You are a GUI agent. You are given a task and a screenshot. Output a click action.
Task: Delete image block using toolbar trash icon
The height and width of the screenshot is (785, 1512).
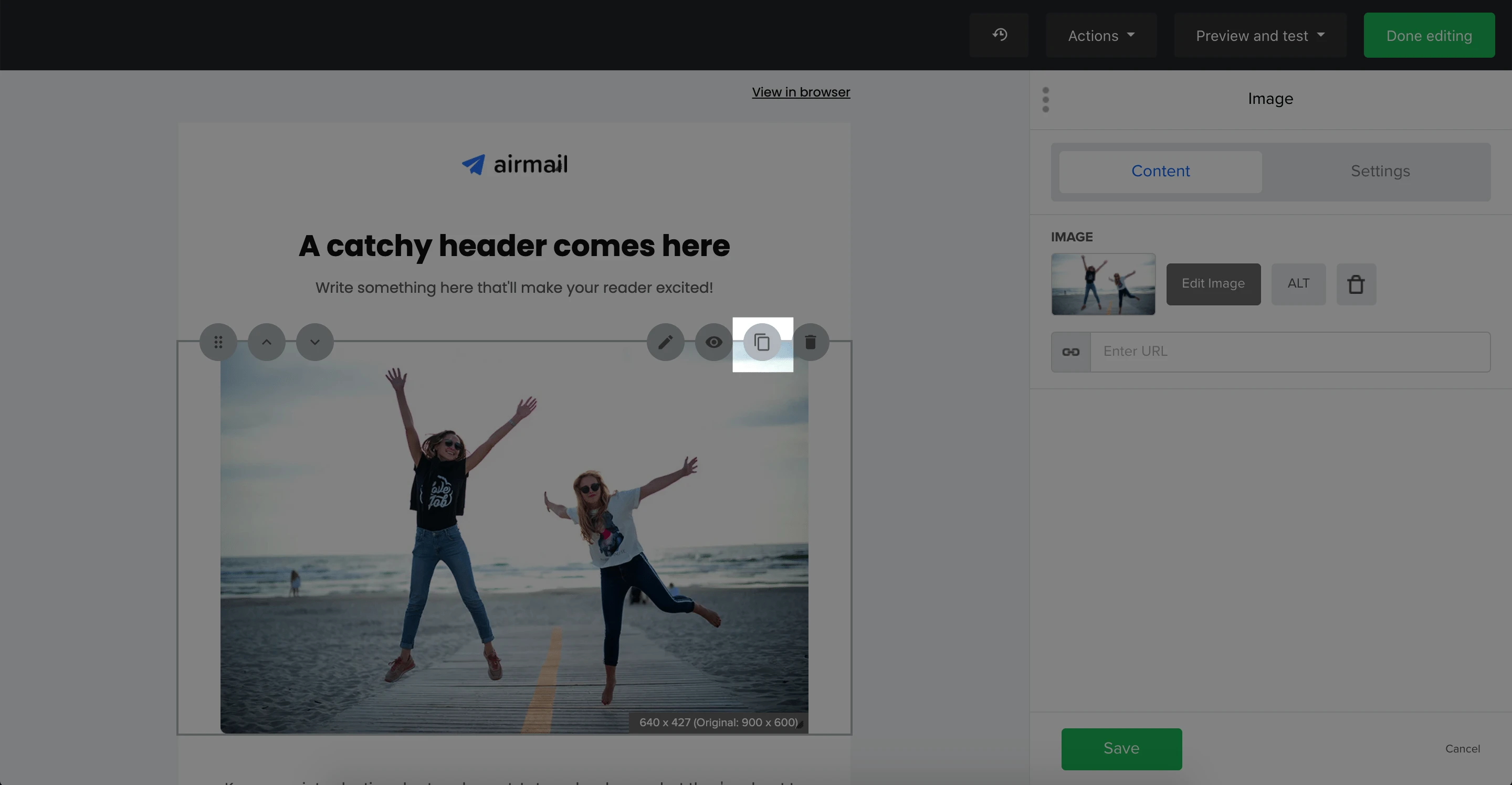[x=810, y=342]
